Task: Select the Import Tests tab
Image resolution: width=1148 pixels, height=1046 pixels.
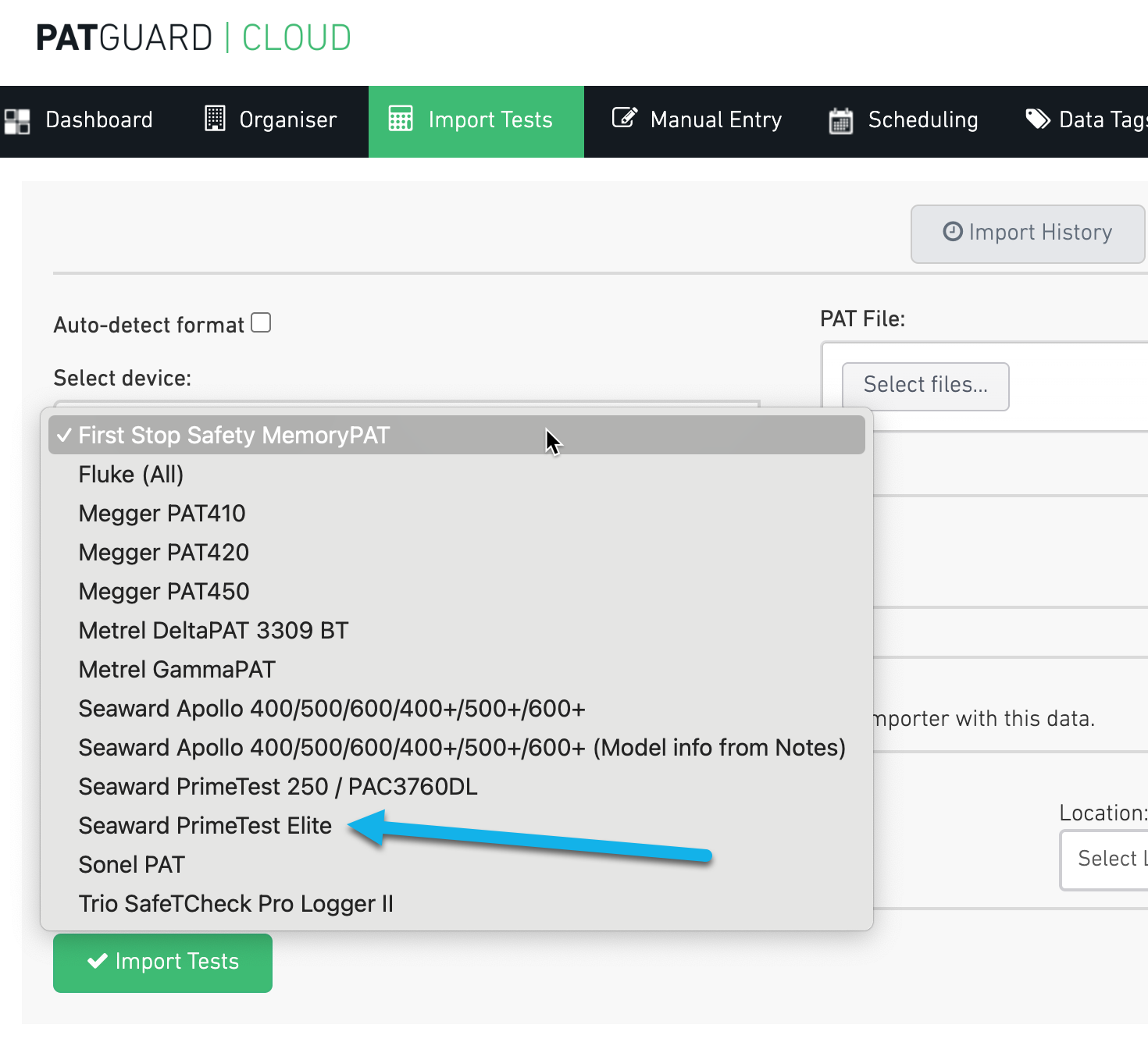Action: [476, 121]
